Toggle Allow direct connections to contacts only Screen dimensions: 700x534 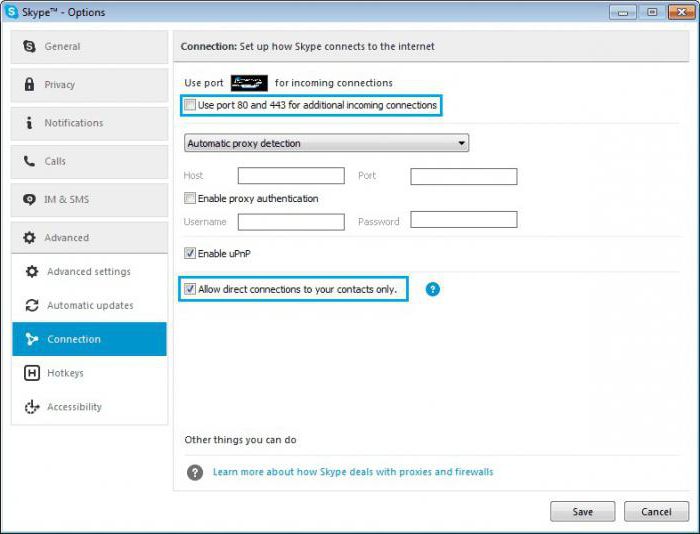point(190,289)
